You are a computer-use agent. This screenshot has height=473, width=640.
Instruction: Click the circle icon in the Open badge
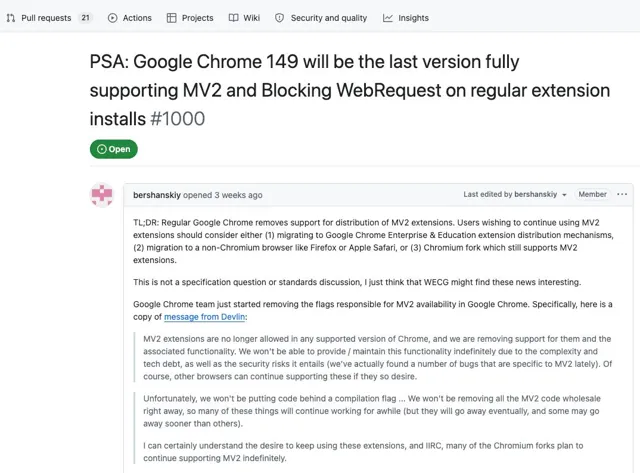tap(102, 149)
